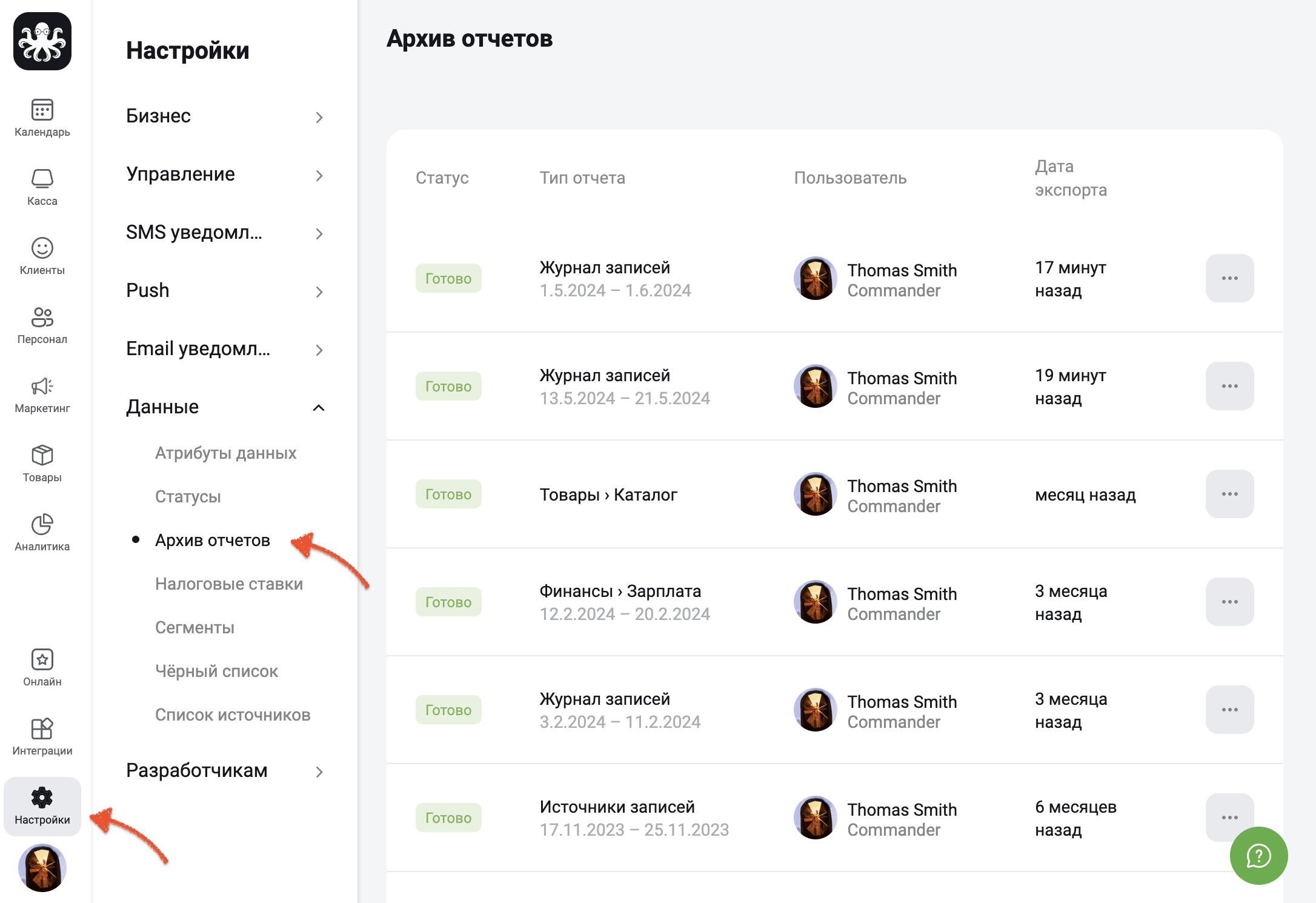The height and width of the screenshot is (903, 1316).
Task: Open actions menu for 19 минут назад report
Action: (x=1229, y=386)
